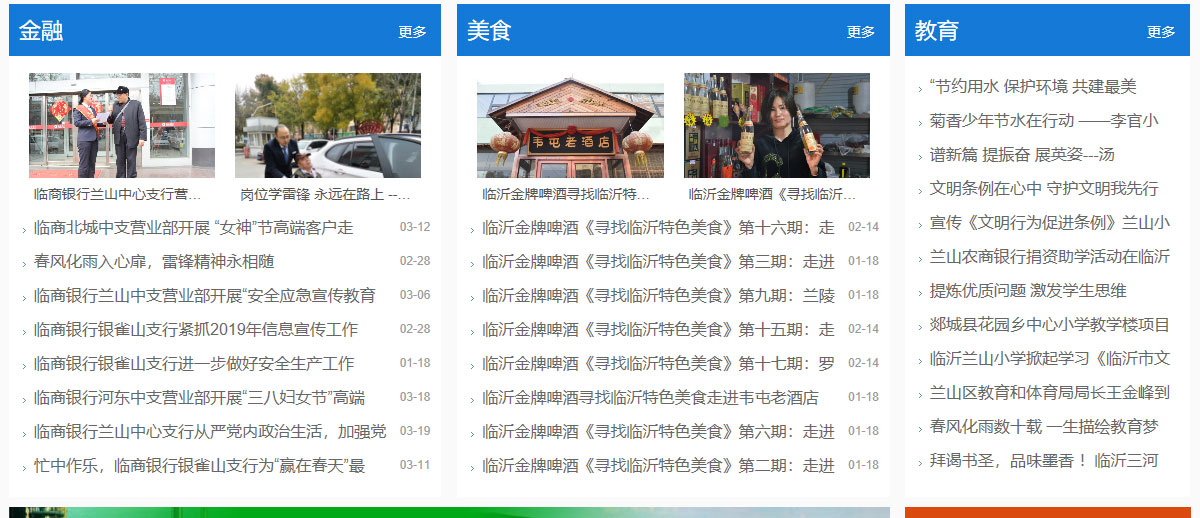Image resolution: width=1200 pixels, height=518 pixels.
Task: Click date 02-14 beside 第十六期 article
Action: coord(864,227)
